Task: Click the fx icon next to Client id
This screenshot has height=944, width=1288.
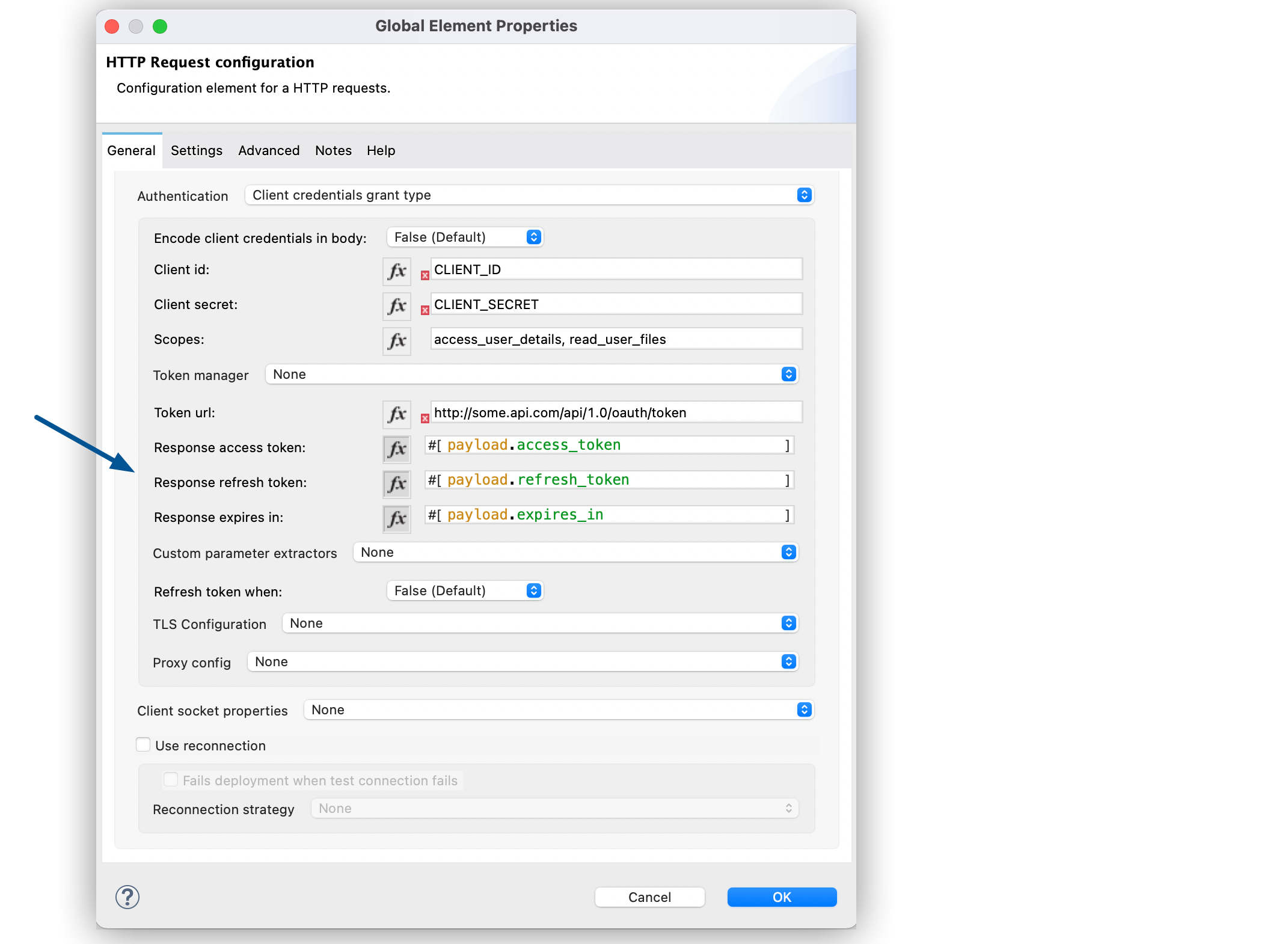Action: (395, 270)
